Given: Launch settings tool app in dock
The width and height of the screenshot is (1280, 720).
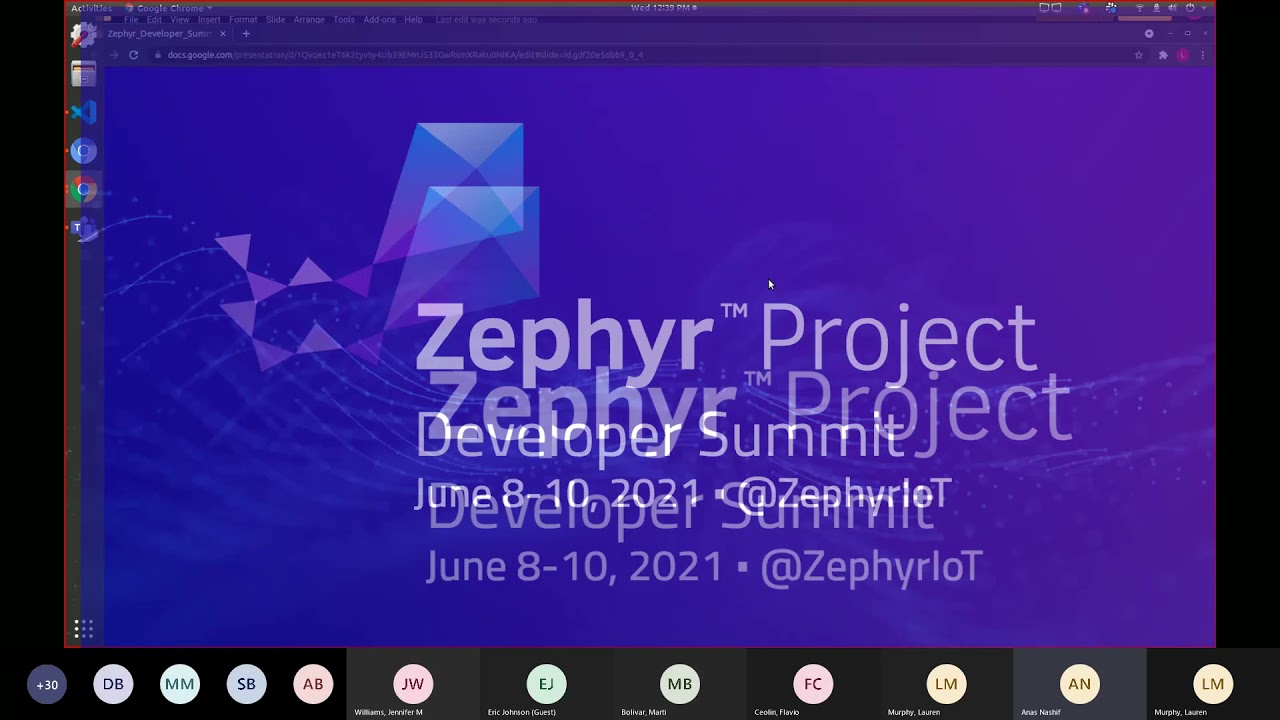Looking at the screenshot, I should click(x=84, y=35).
